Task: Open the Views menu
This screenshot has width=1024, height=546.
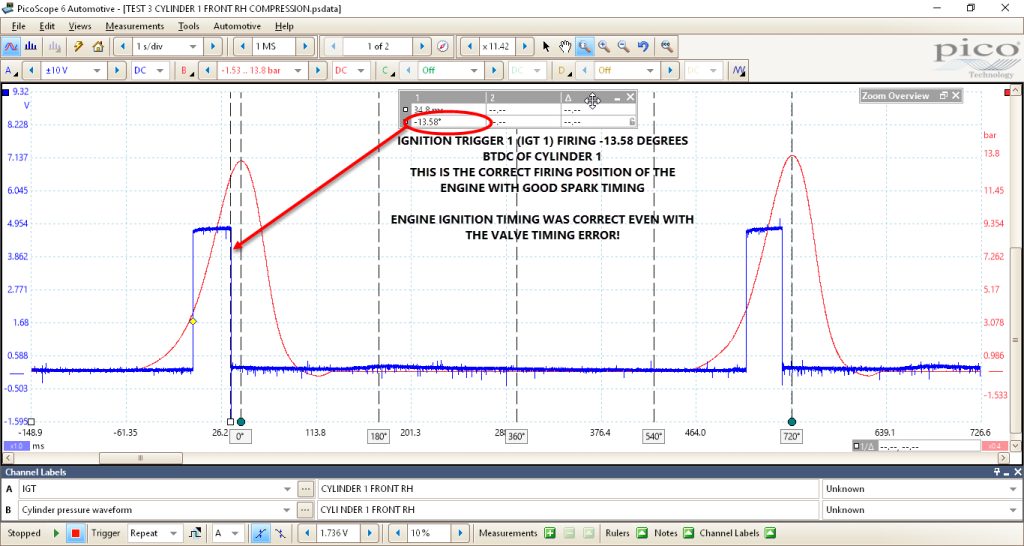Action: [x=80, y=26]
